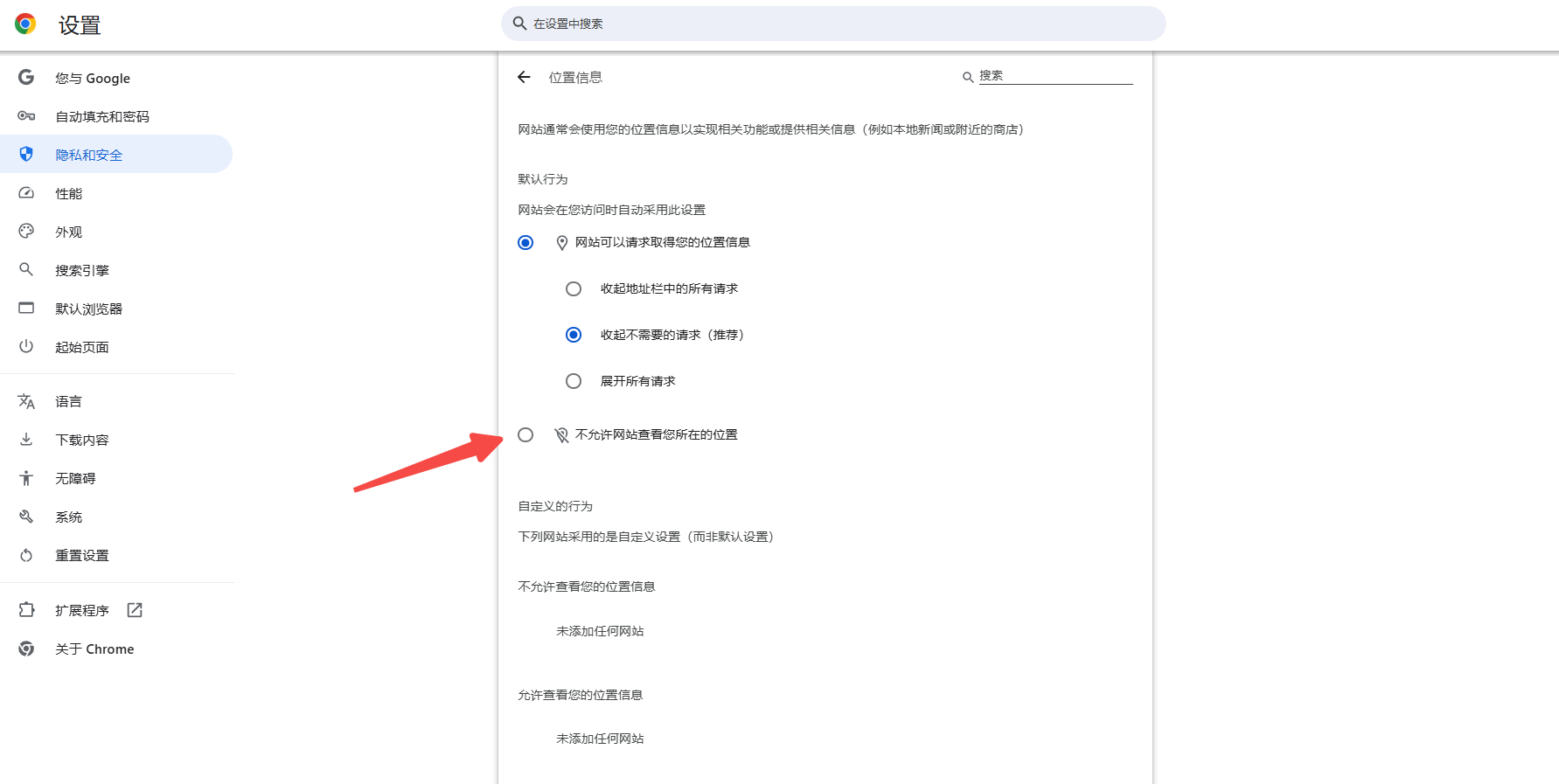Click the reset icon for 重置设置

click(x=26, y=555)
